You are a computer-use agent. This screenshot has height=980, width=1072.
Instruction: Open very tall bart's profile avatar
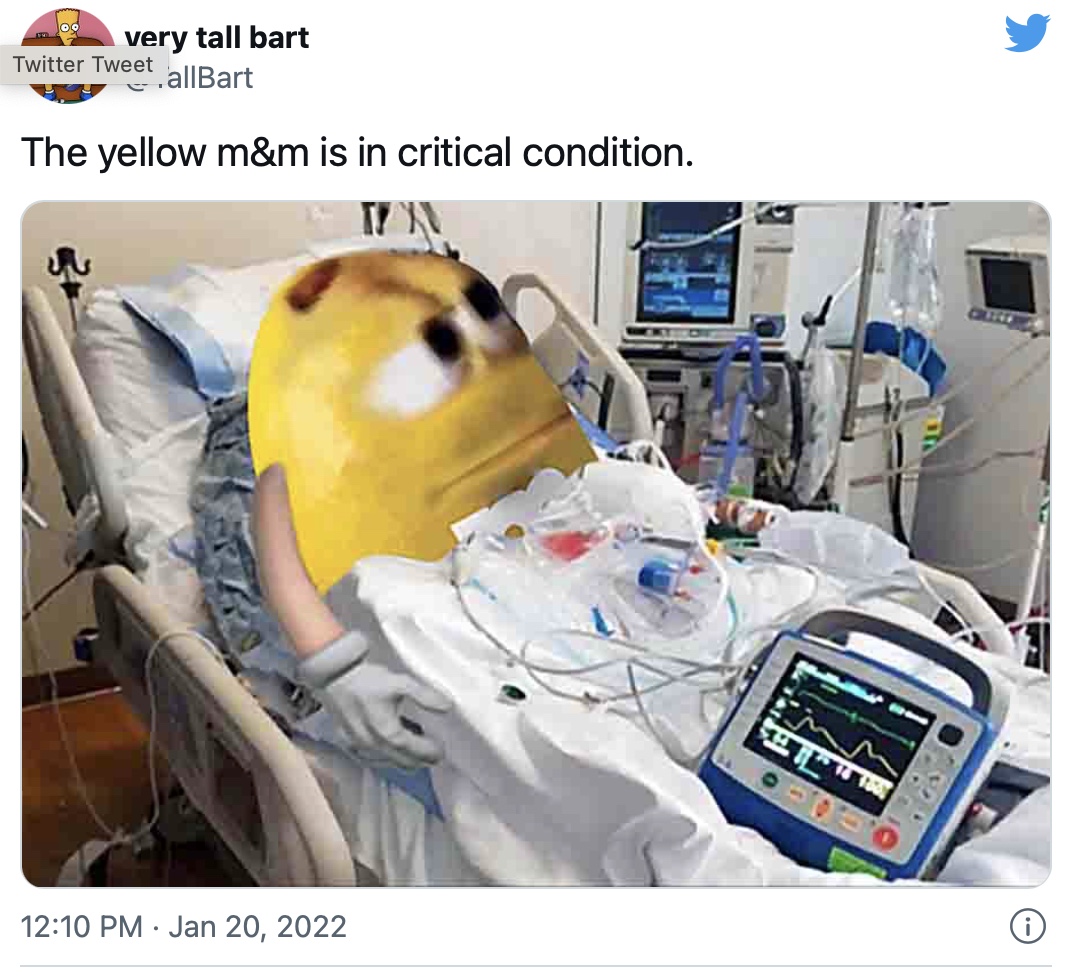[68, 56]
